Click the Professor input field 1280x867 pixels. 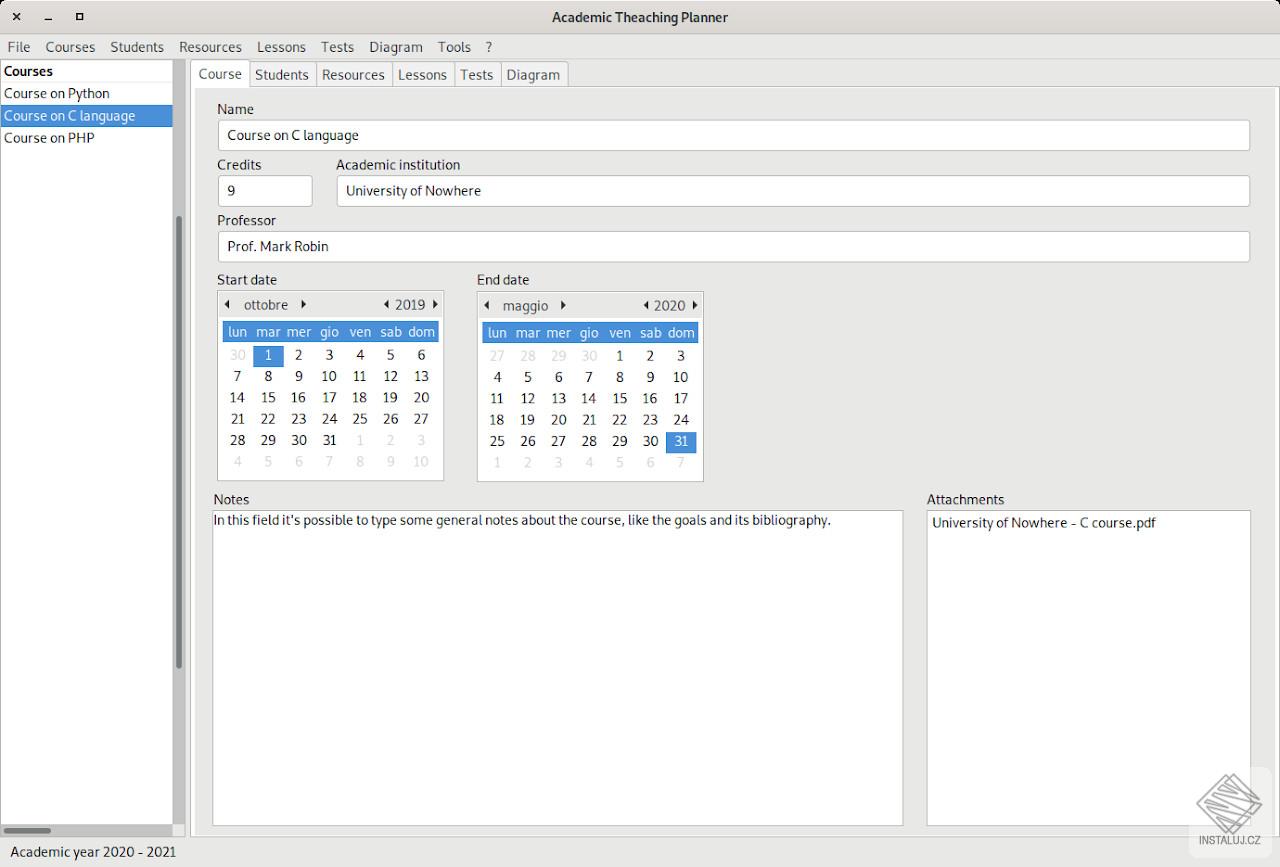tap(733, 246)
